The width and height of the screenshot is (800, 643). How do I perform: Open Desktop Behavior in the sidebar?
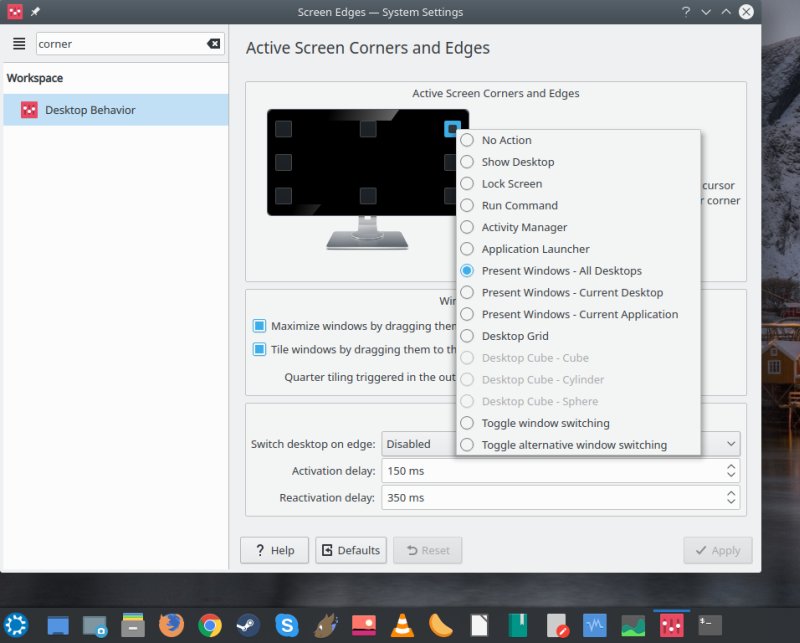[x=116, y=110]
